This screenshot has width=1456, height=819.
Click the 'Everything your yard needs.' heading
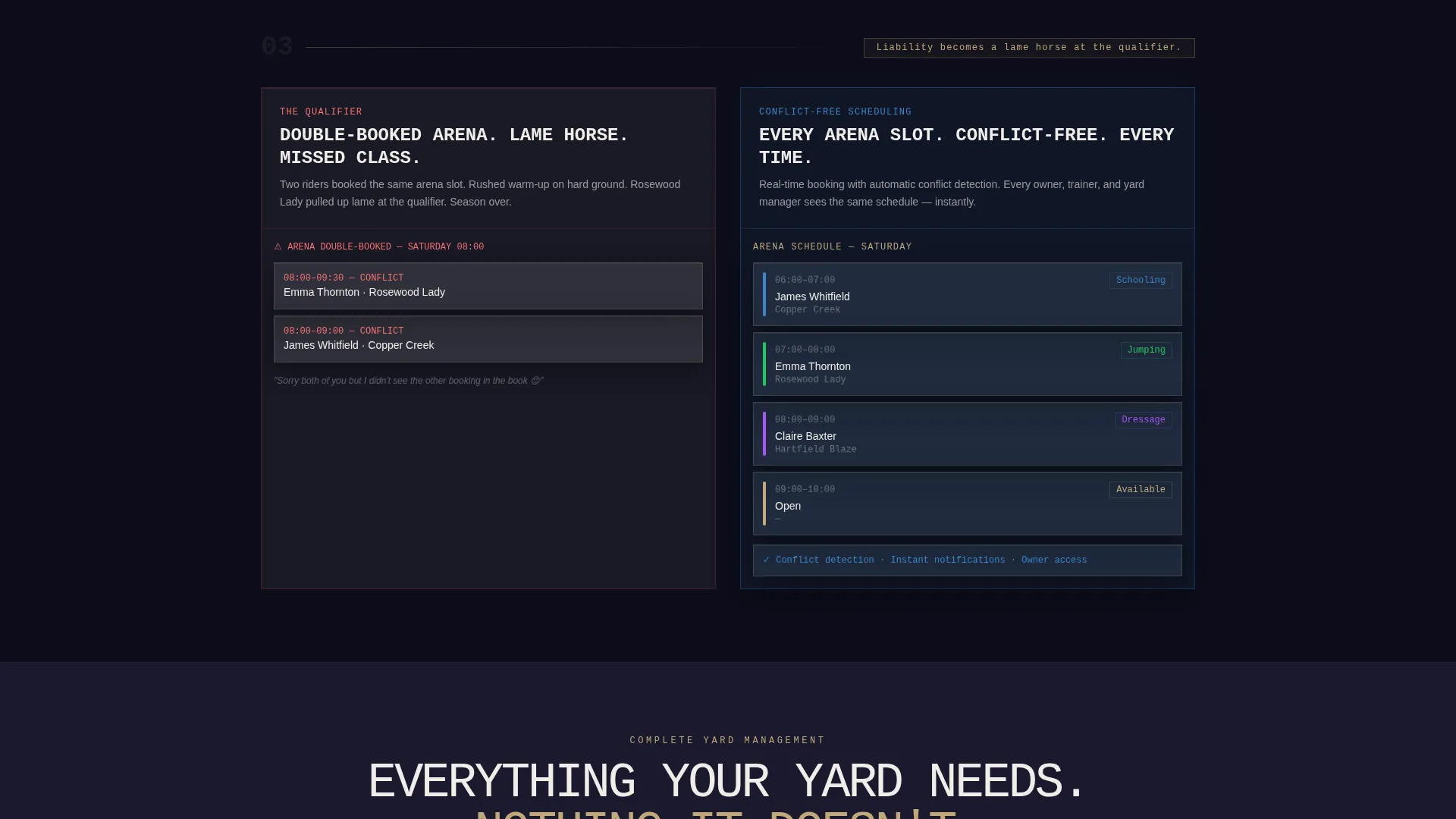tap(727, 781)
